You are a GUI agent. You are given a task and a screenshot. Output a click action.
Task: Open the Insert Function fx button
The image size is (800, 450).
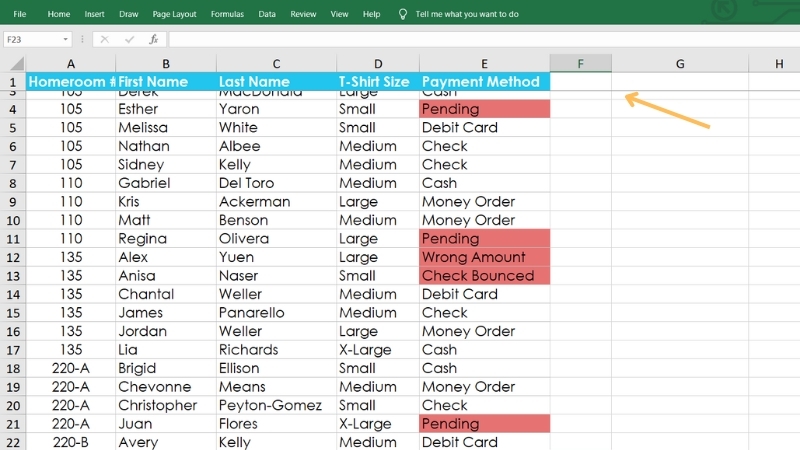(154, 39)
